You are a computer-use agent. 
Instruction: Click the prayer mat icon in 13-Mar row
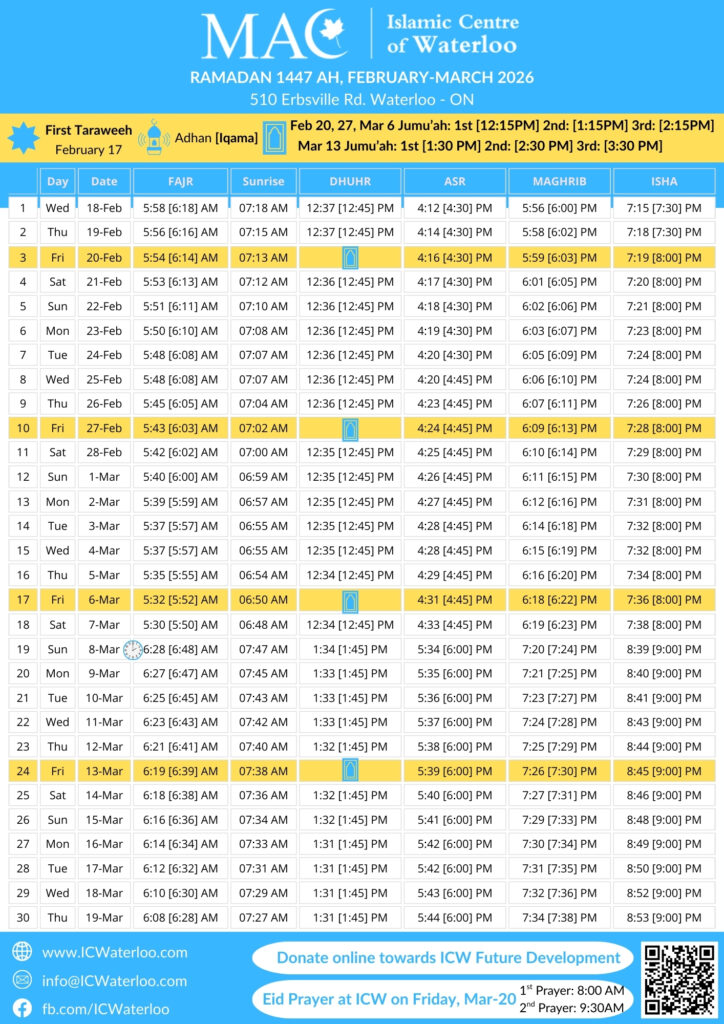tap(350, 771)
